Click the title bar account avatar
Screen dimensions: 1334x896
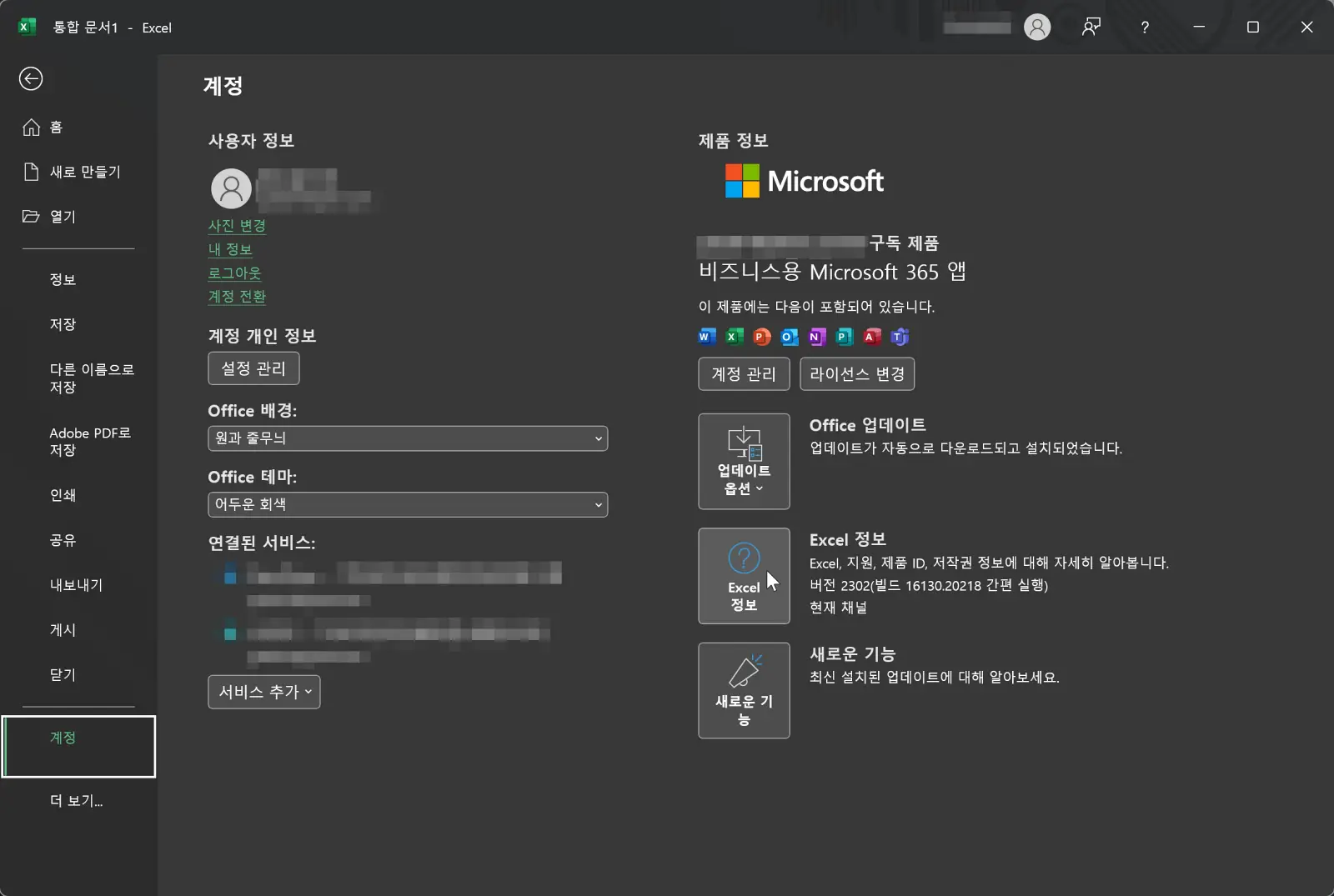click(1037, 28)
